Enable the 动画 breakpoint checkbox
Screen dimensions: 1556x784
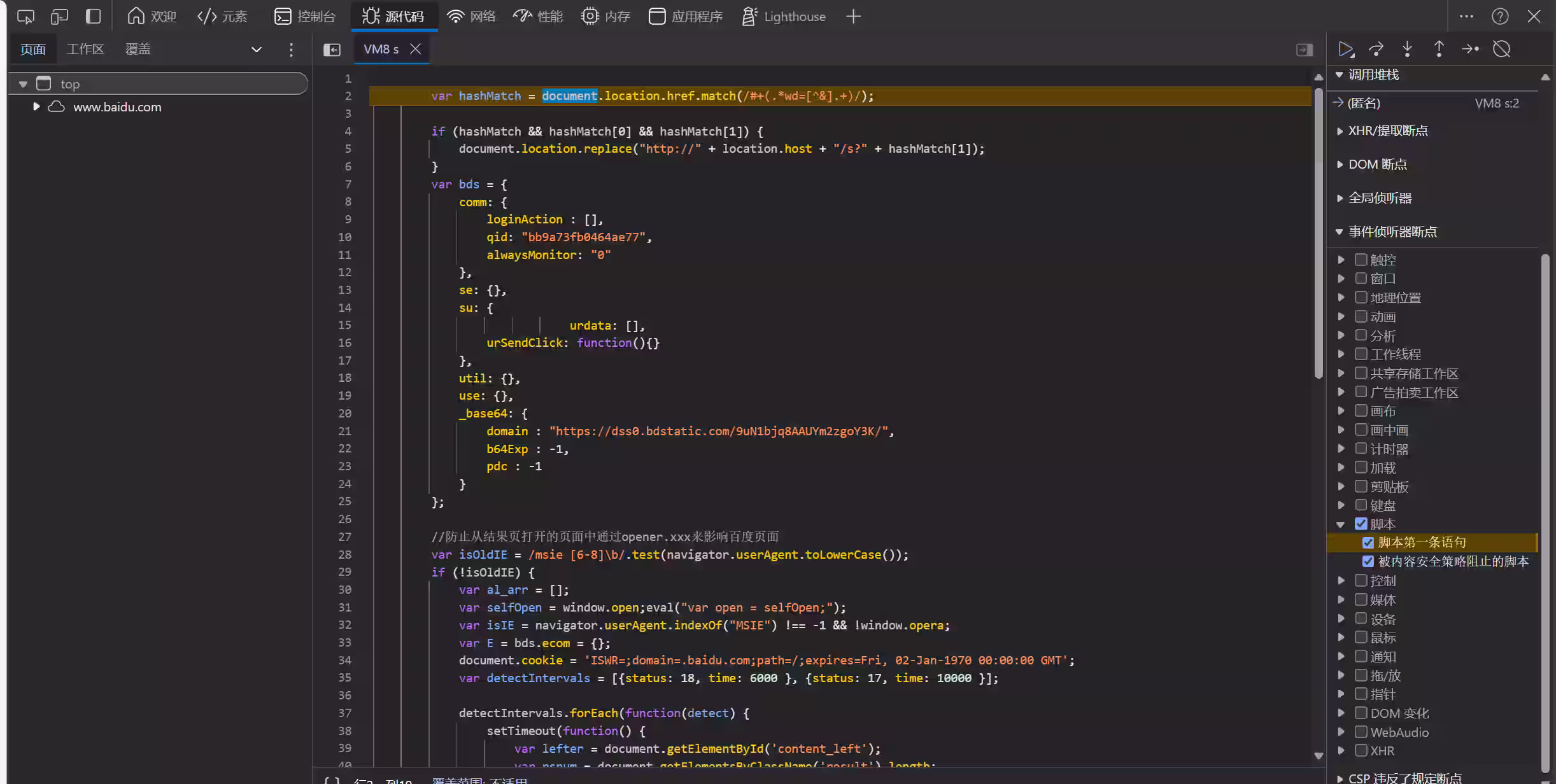[1361, 316]
